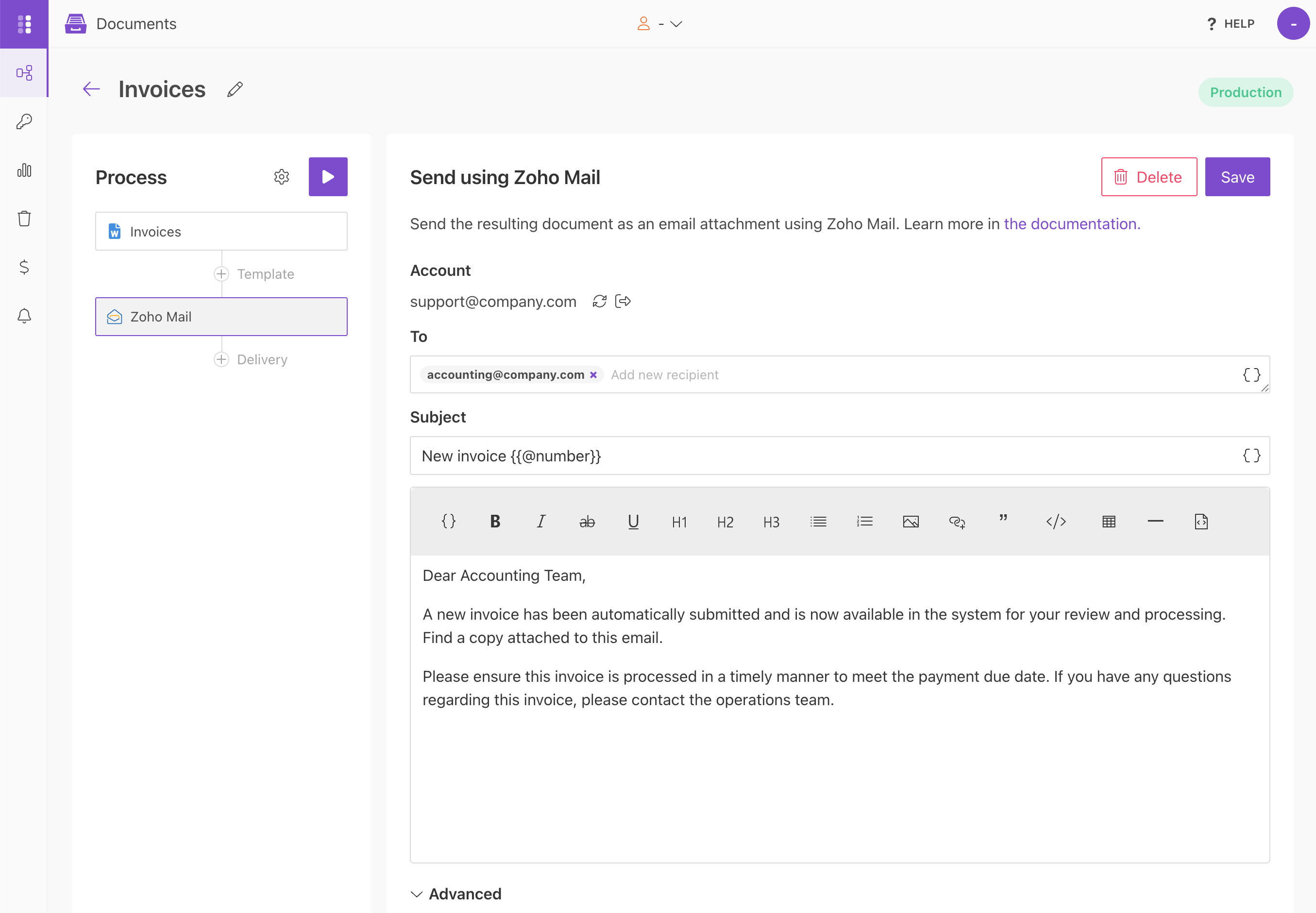Open the user avatar menu

(x=1293, y=24)
